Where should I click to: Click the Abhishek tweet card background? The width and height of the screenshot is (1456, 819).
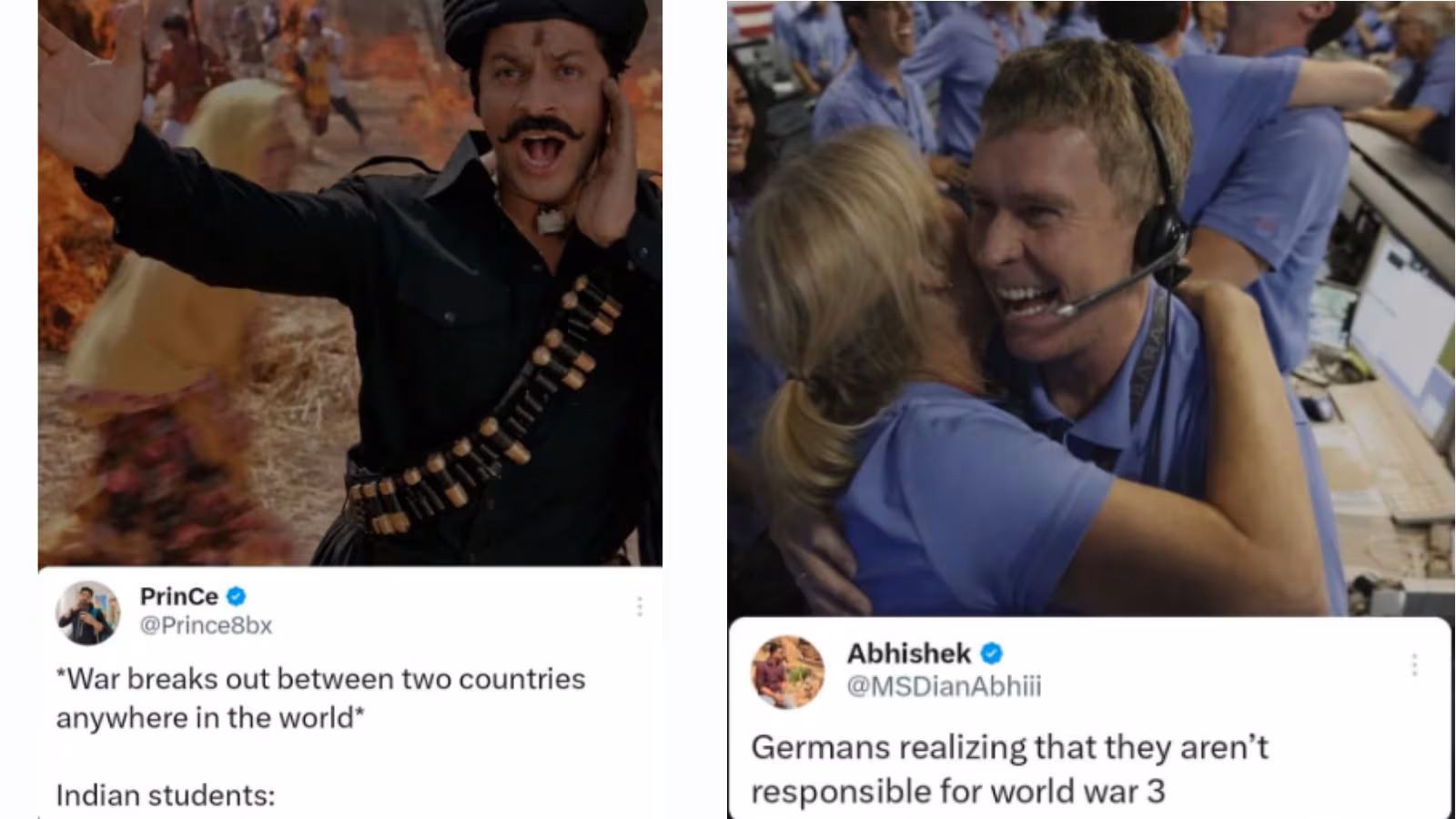coord(1088,717)
